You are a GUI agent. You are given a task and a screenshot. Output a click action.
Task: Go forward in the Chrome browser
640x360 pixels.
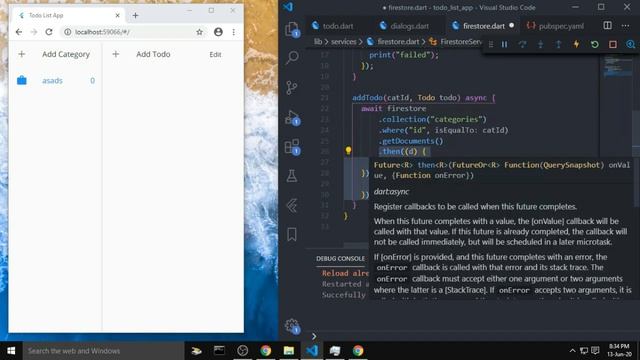pyautogui.click(x=34, y=32)
